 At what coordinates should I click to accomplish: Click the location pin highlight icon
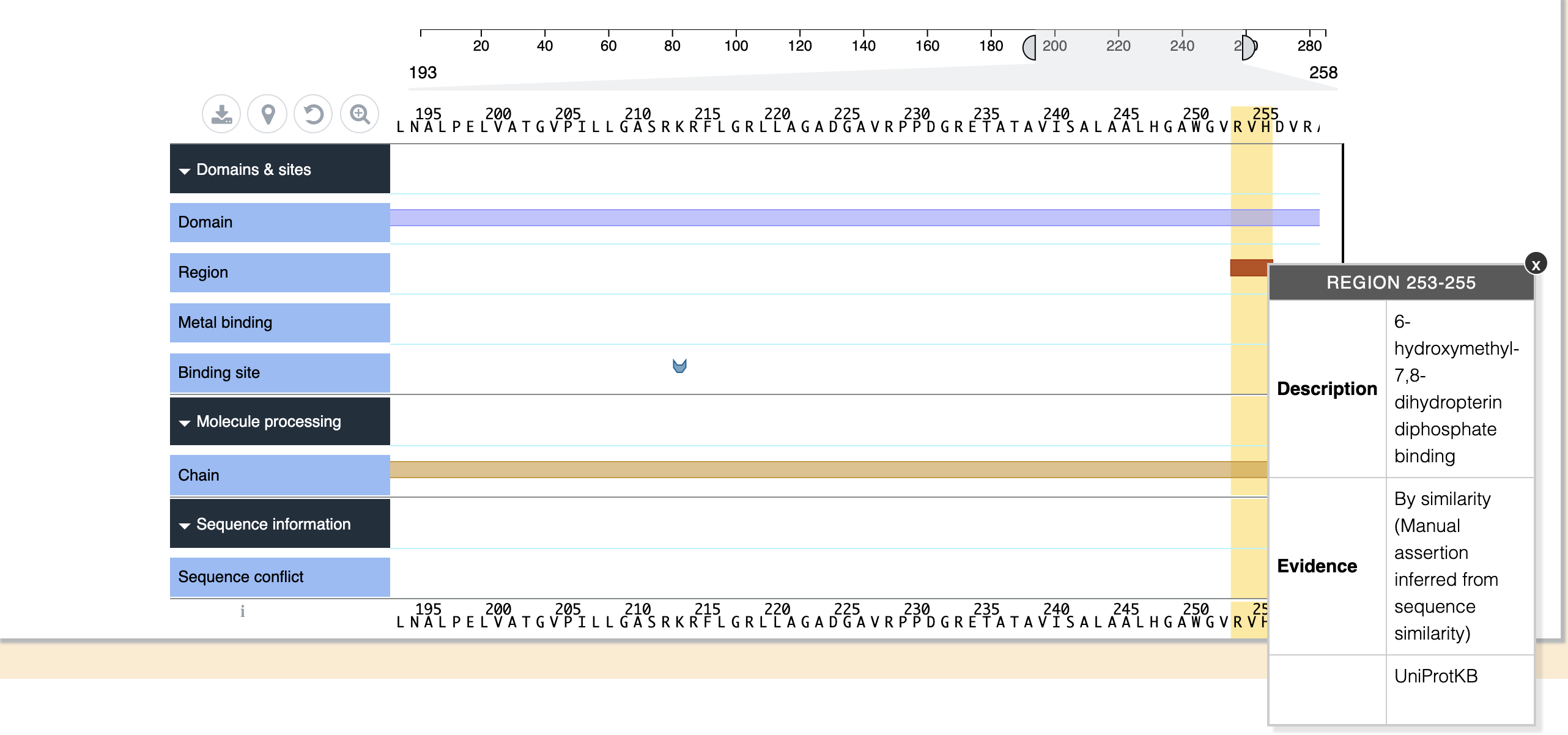pos(267,114)
